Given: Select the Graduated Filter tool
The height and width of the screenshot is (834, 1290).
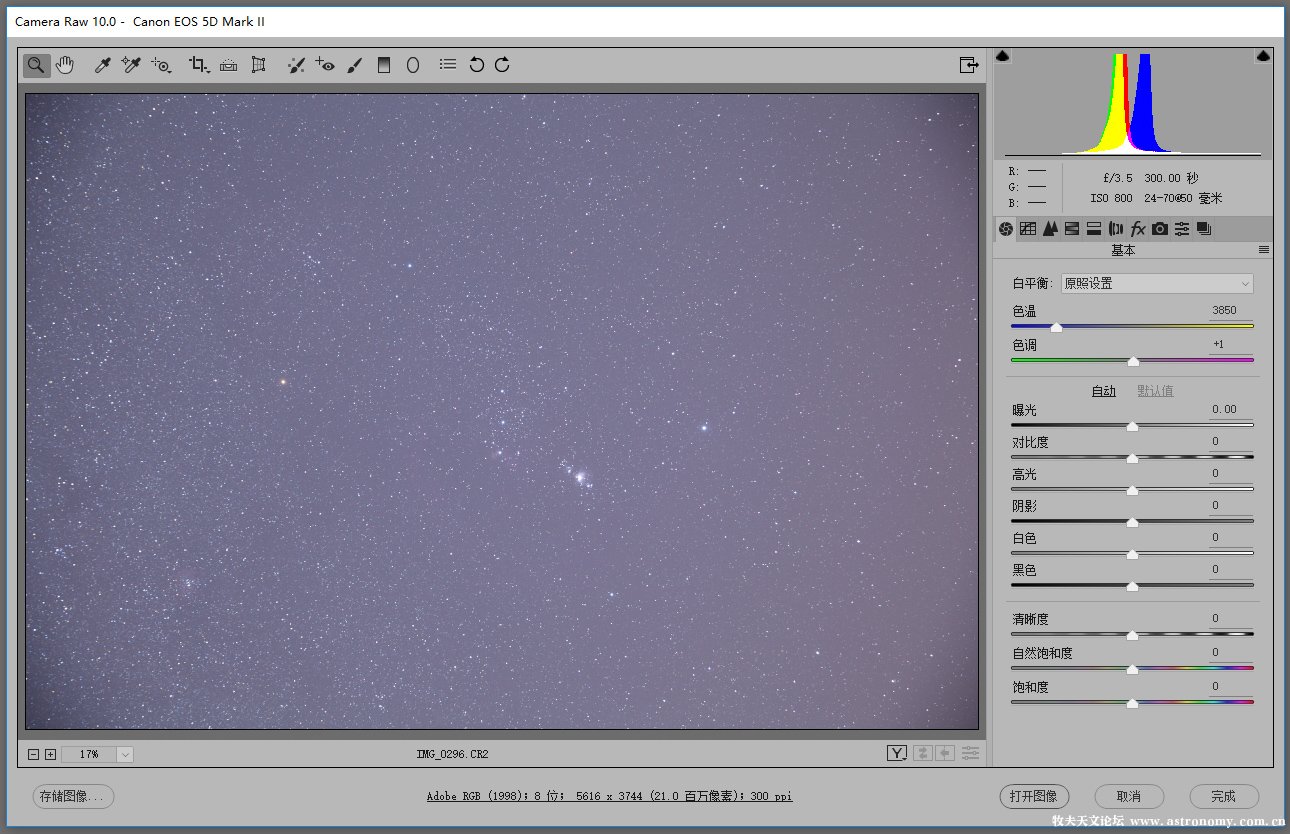Looking at the screenshot, I should 383,65.
